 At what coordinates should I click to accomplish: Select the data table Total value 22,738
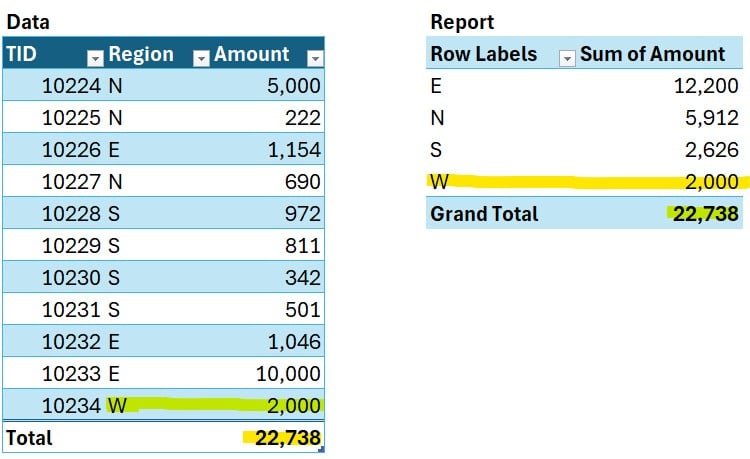[287, 438]
